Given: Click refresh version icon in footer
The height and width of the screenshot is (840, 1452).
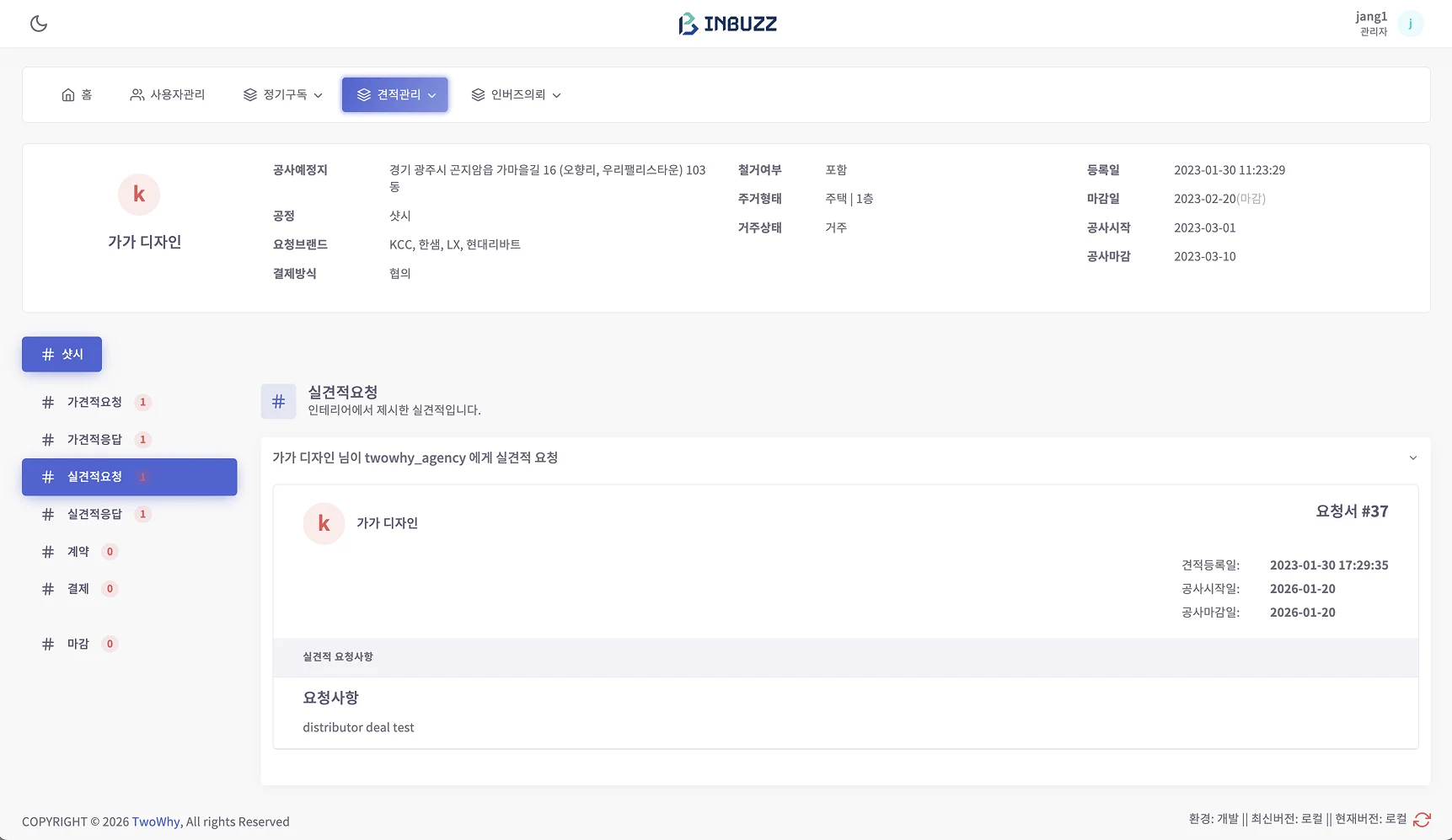Looking at the screenshot, I should [1422, 820].
